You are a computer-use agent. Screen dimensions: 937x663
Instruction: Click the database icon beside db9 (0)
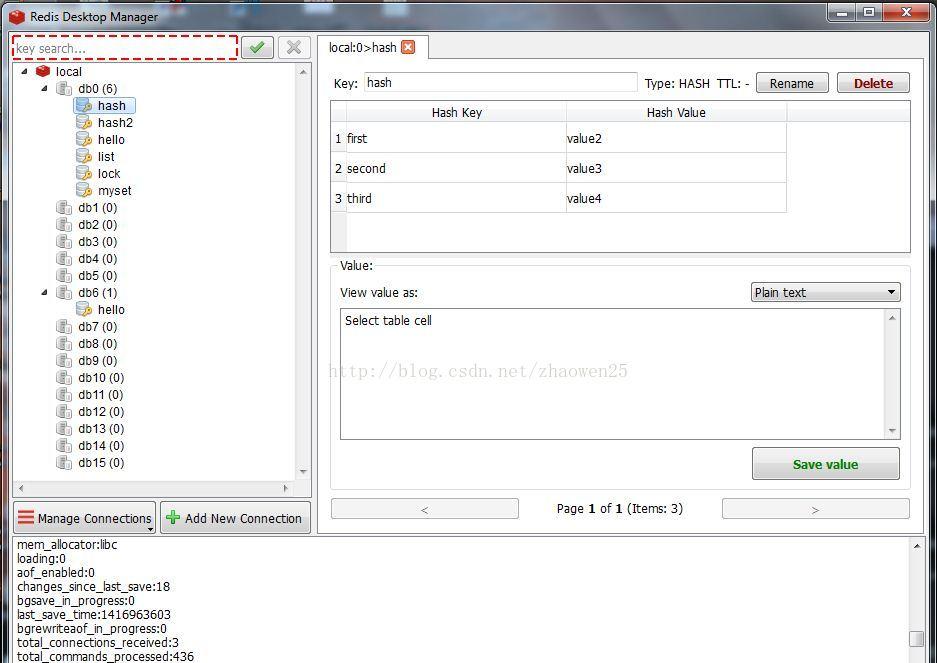tap(64, 361)
